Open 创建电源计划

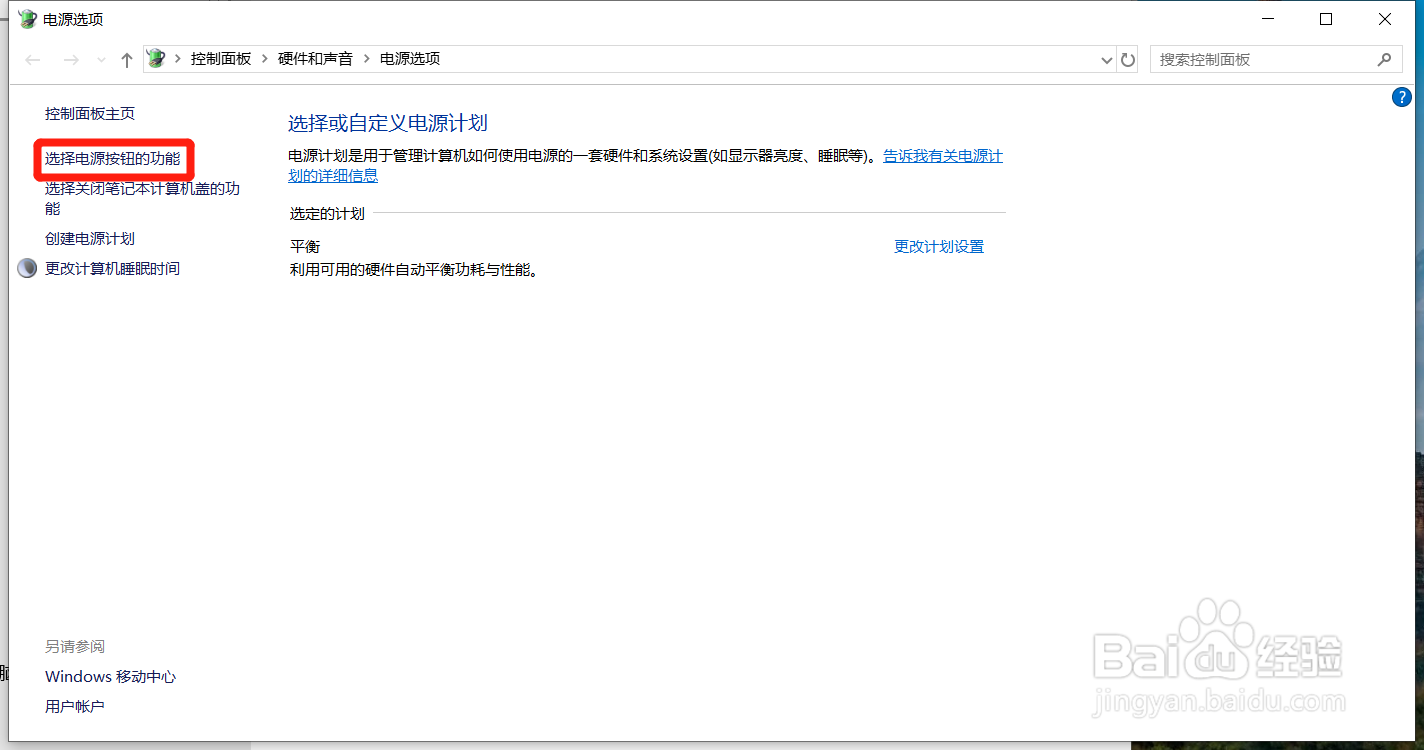[x=90, y=238]
